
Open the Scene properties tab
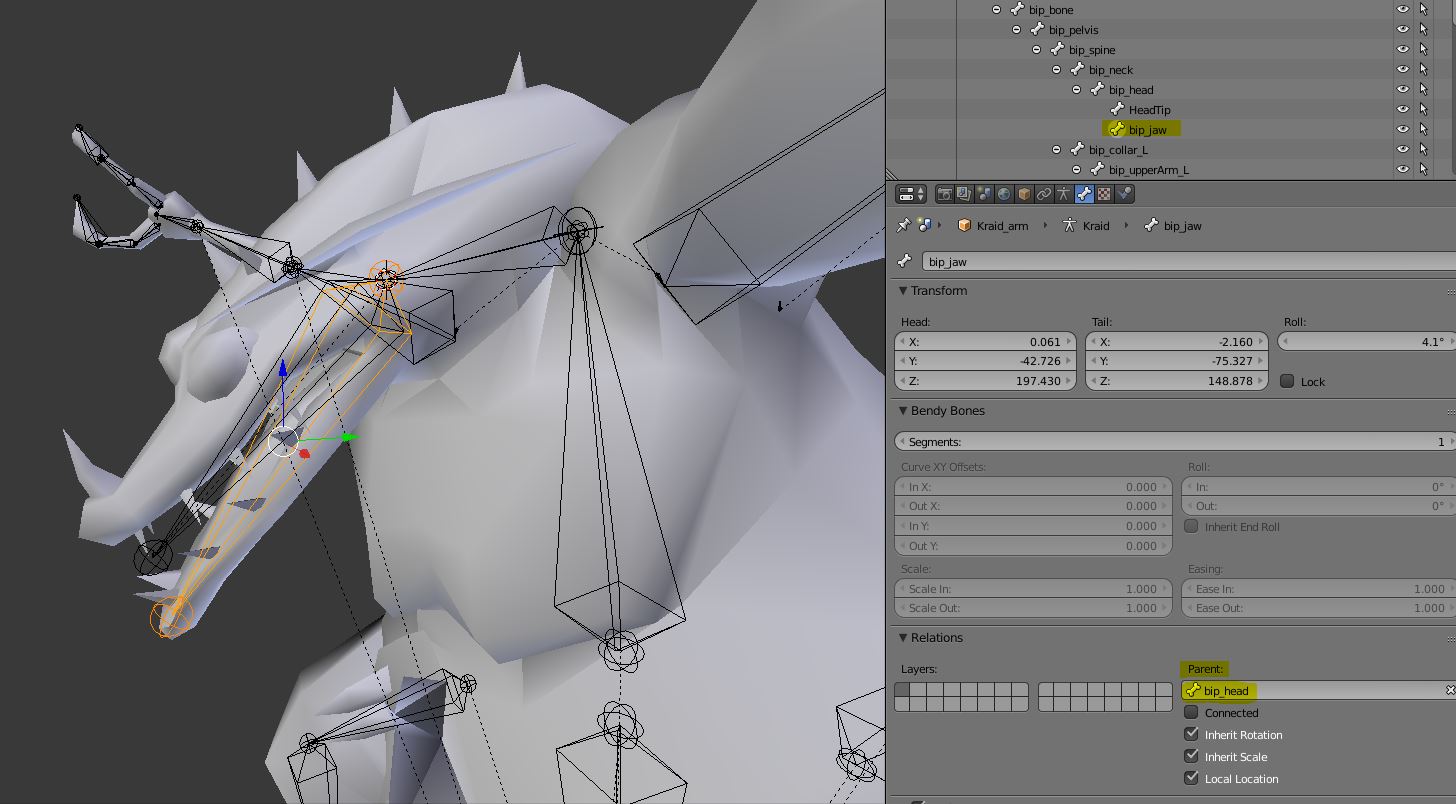(x=984, y=194)
